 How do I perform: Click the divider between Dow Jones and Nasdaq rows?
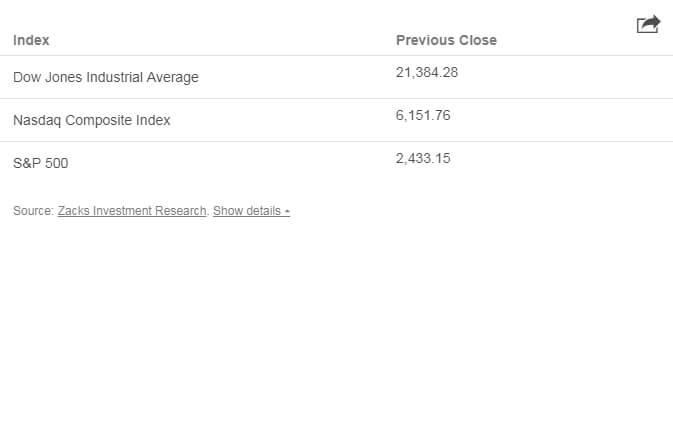[x=336, y=98]
